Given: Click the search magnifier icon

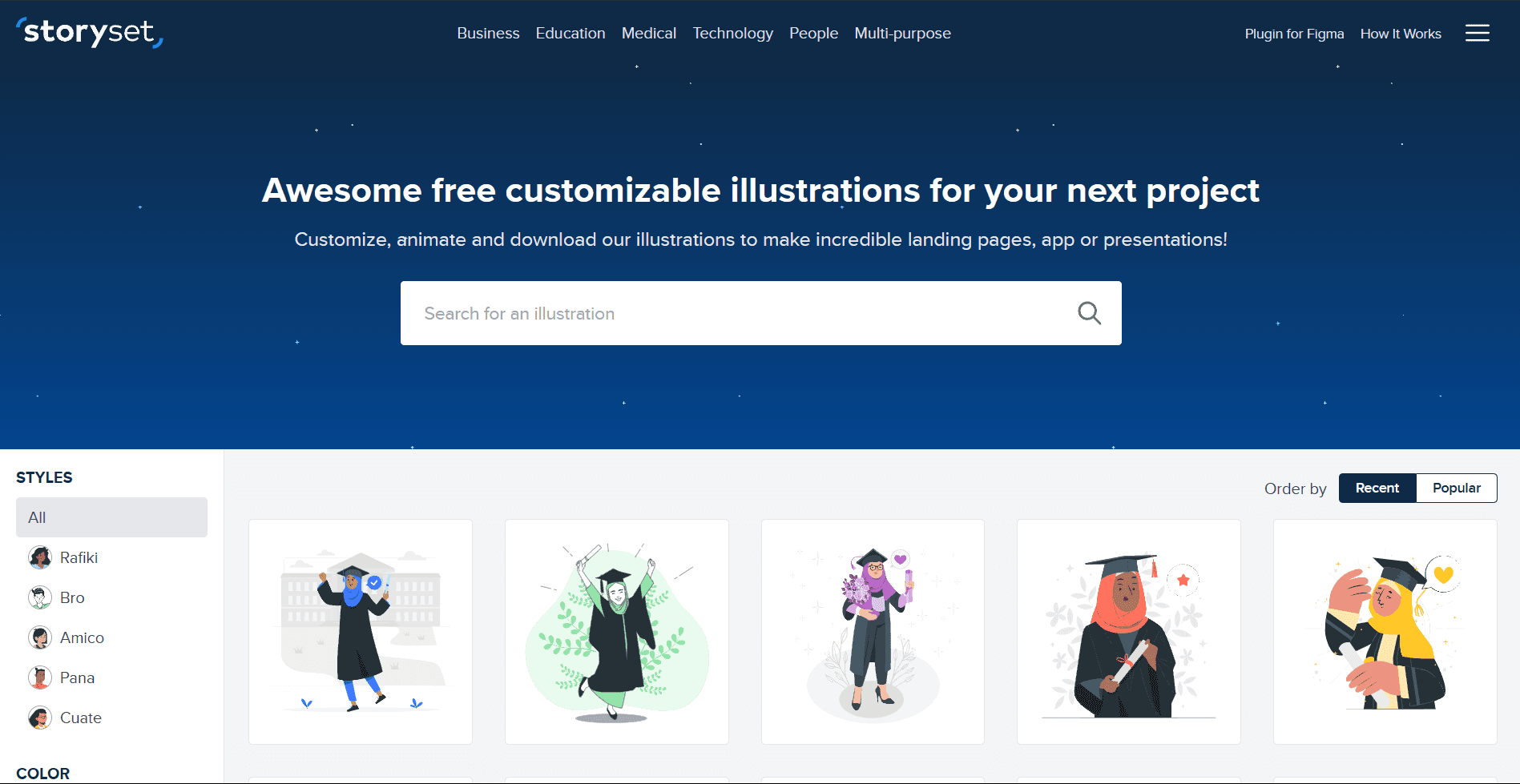Looking at the screenshot, I should 1089,313.
